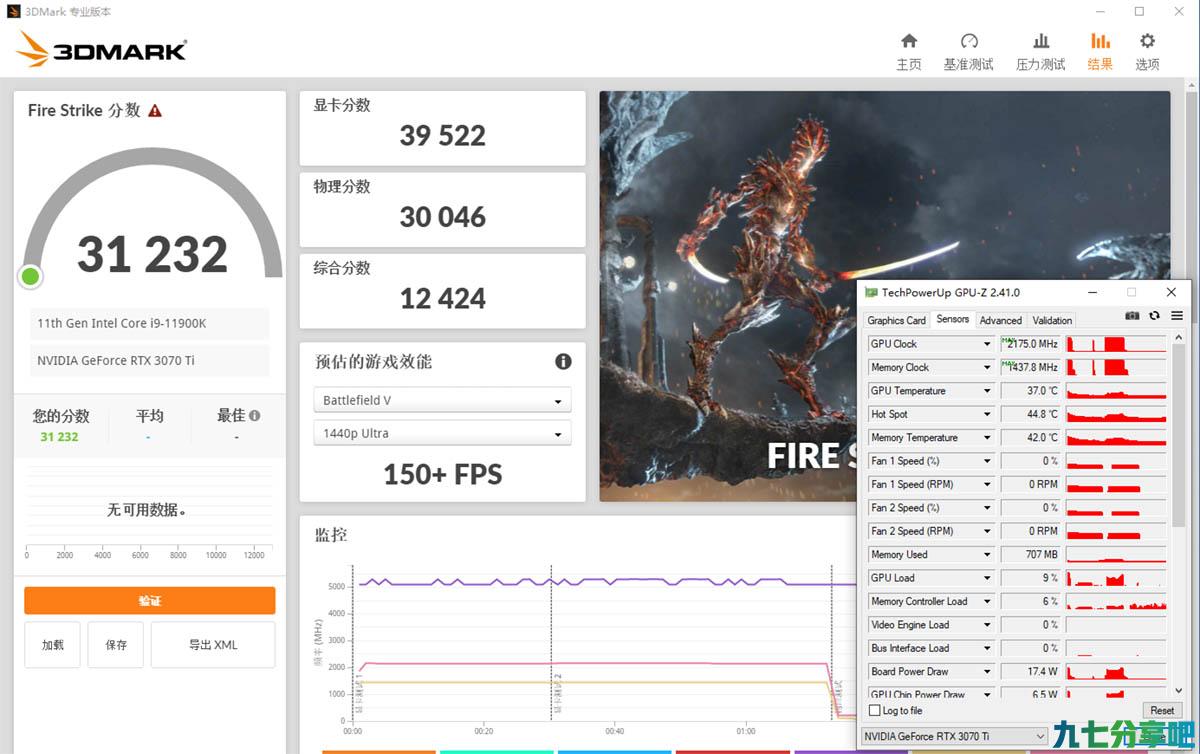
Task: Click the GPU Clock history graph
Action: 1116,344
